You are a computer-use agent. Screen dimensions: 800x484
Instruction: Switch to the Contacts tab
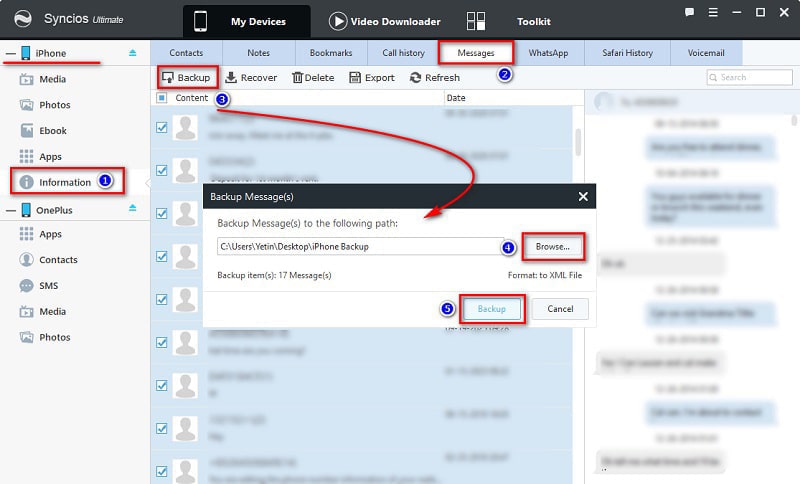click(x=186, y=53)
